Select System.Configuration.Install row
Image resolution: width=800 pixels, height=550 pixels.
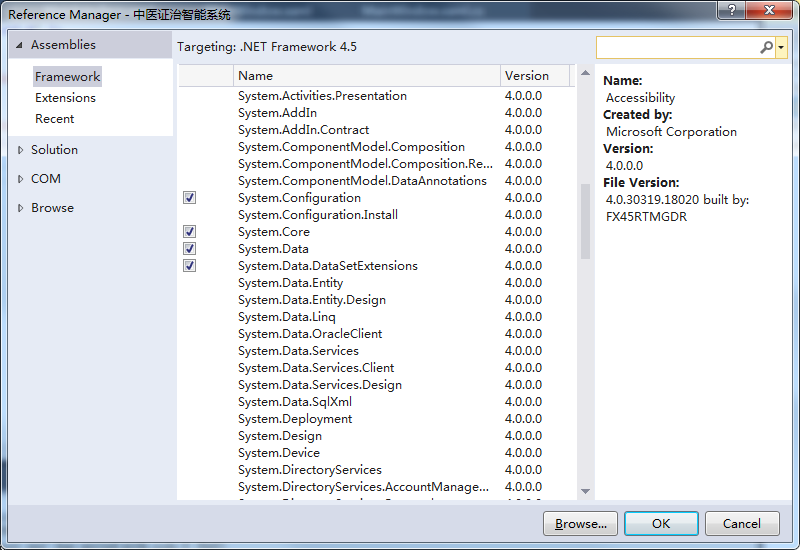click(x=377, y=215)
